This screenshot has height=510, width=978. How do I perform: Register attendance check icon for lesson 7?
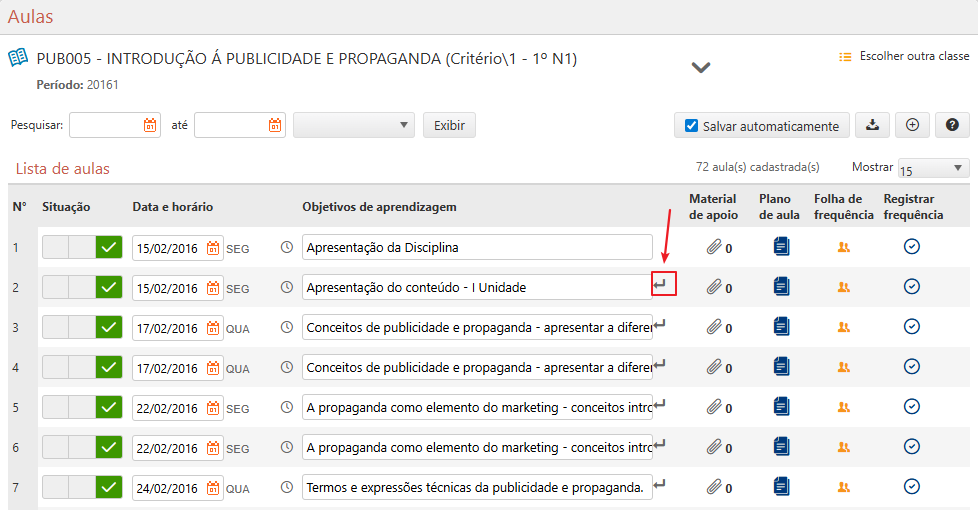(x=912, y=486)
